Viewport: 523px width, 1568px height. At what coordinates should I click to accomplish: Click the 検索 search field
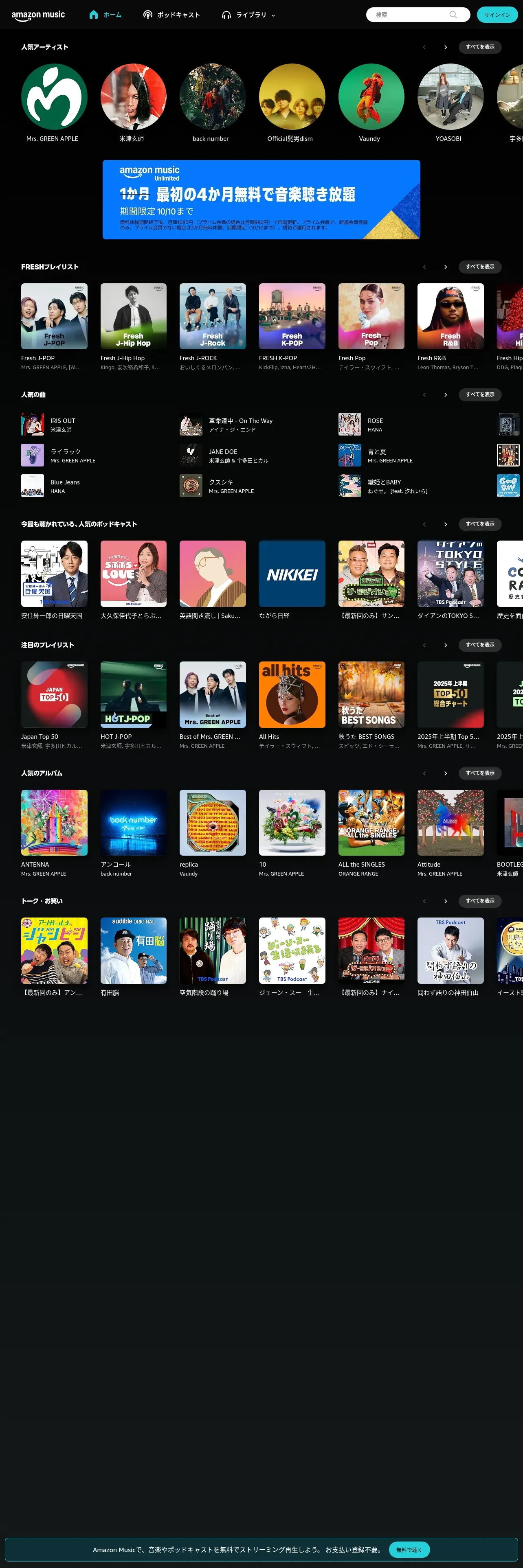pyautogui.click(x=418, y=15)
